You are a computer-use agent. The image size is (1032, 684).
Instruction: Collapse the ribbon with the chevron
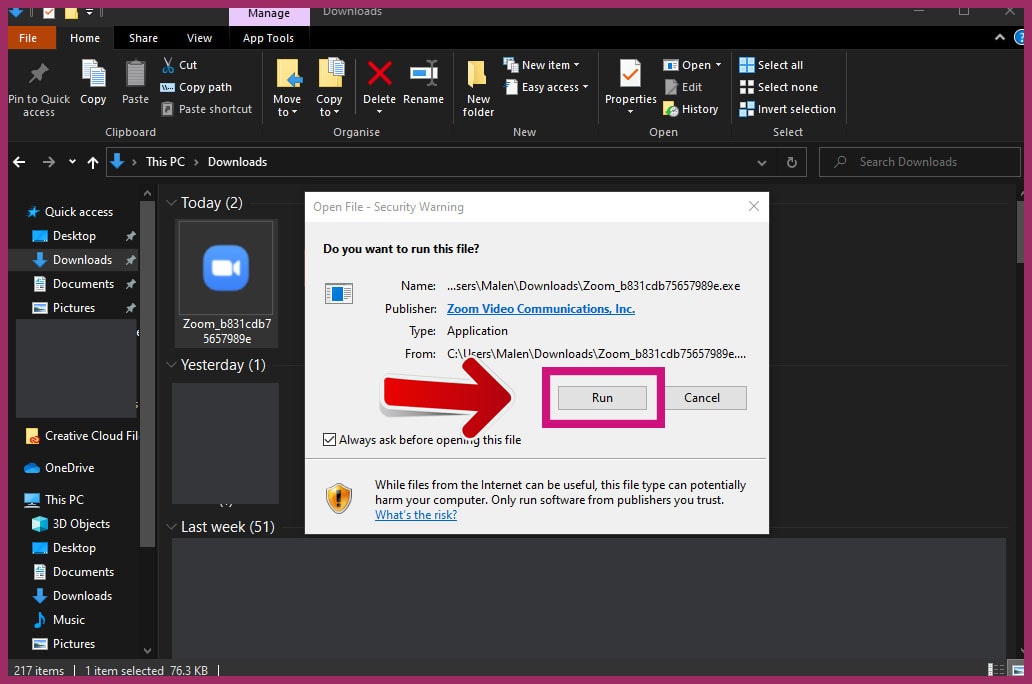(1000, 38)
